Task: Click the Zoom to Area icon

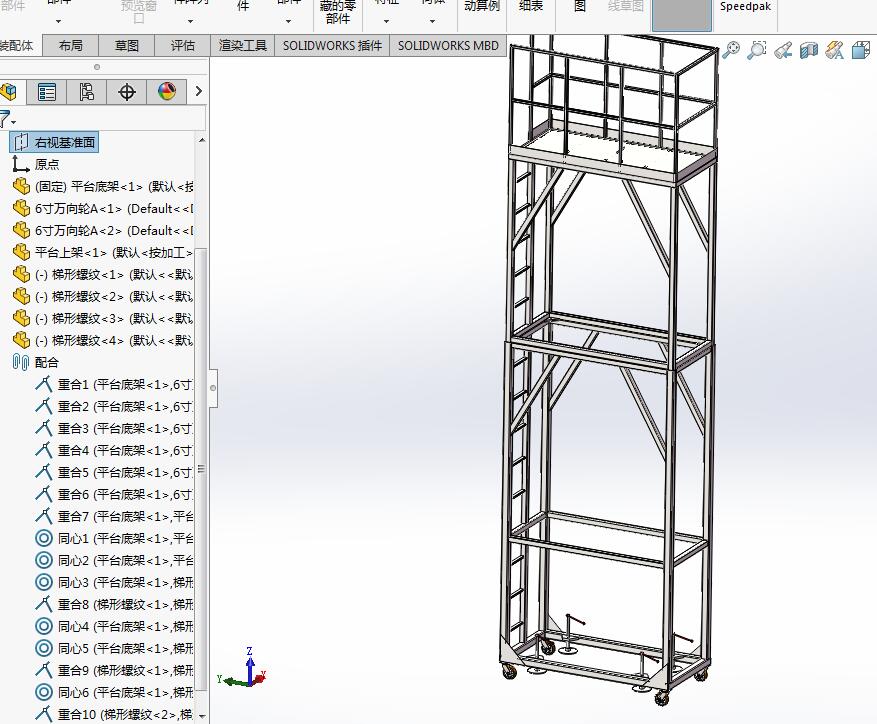Action: [757, 50]
